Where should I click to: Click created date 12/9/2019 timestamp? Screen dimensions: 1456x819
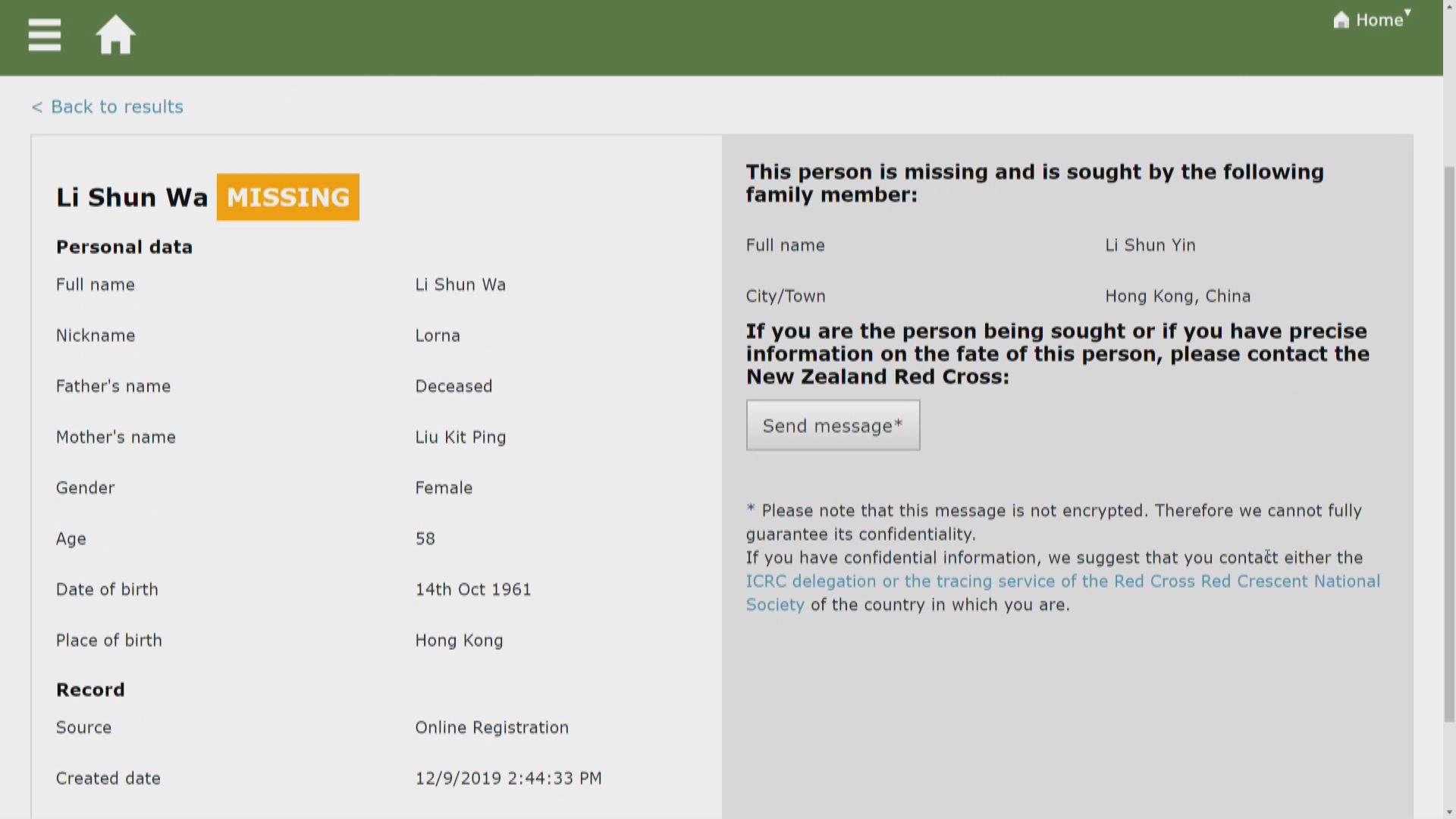(508, 779)
